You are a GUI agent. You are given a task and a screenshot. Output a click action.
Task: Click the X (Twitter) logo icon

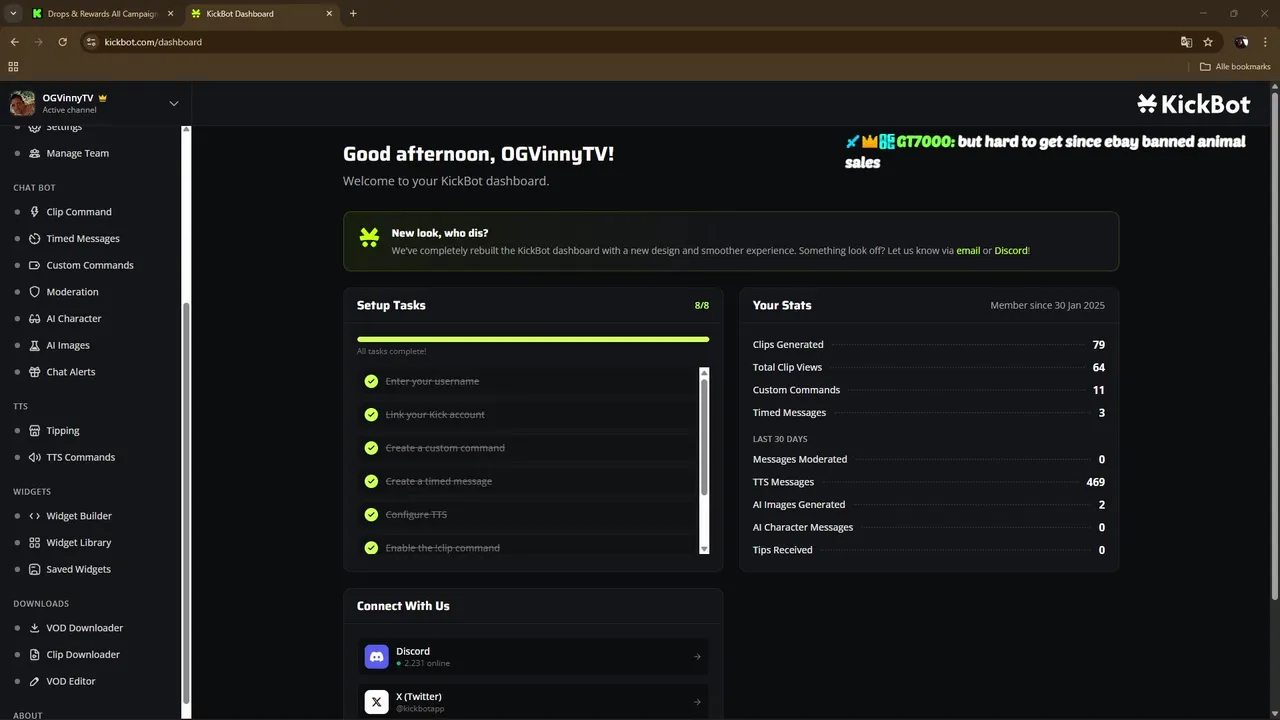tap(376, 702)
